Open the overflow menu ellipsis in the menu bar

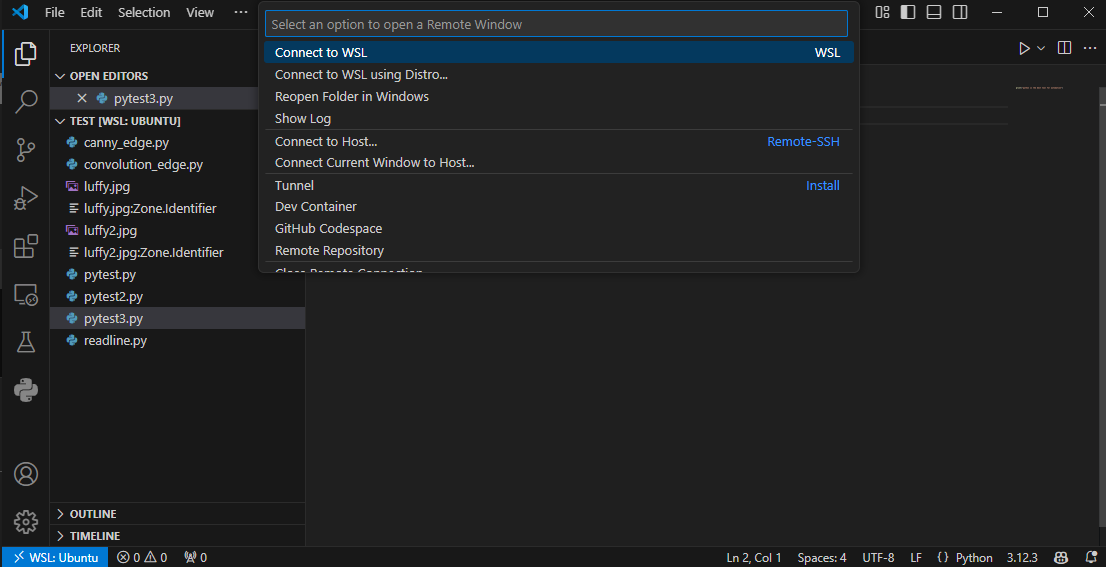(241, 12)
